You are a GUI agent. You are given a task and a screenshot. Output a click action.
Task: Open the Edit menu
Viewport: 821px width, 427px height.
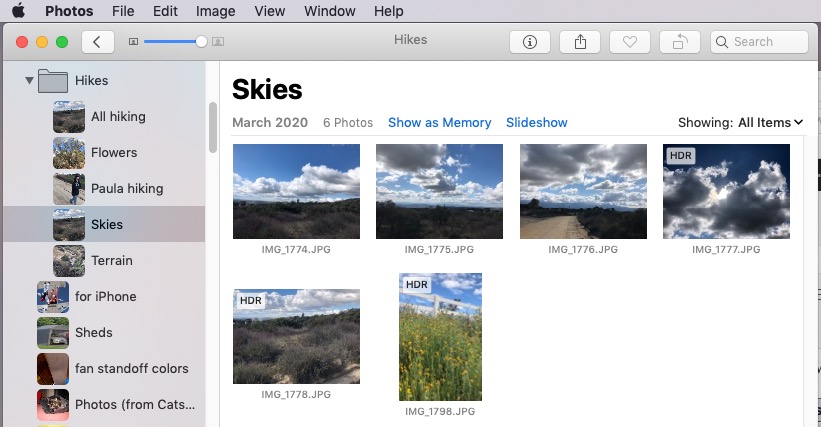(x=165, y=11)
